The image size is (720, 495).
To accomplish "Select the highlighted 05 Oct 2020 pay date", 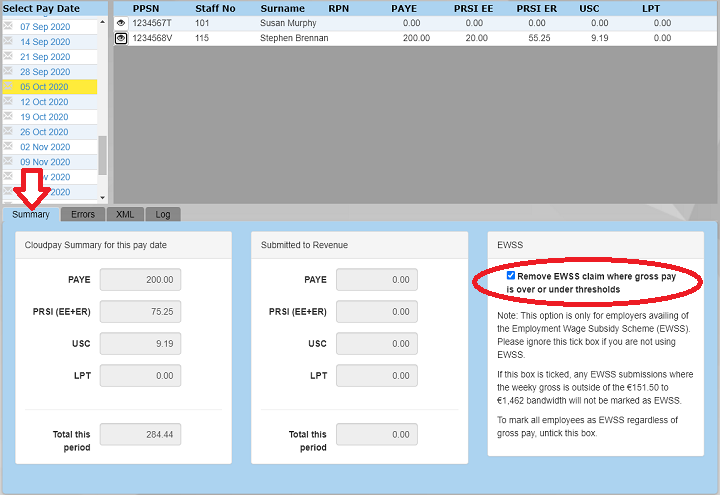I will pos(45,87).
